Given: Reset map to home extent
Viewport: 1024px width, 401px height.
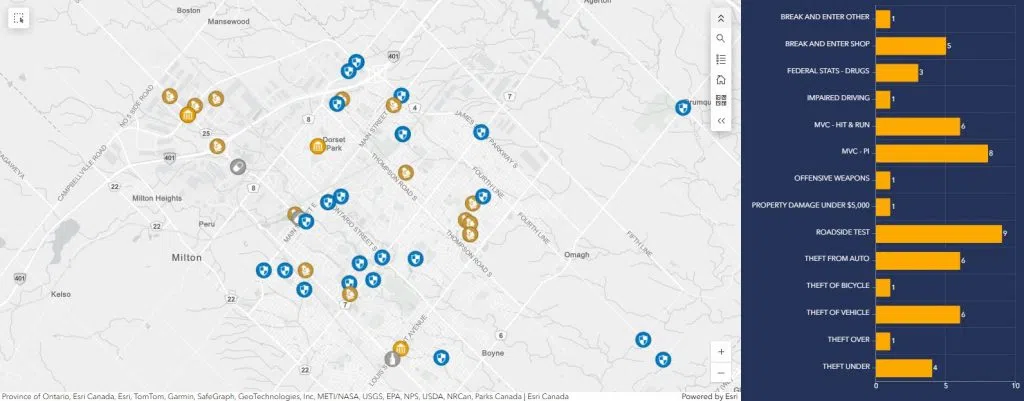Looking at the screenshot, I should click(x=720, y=80).
